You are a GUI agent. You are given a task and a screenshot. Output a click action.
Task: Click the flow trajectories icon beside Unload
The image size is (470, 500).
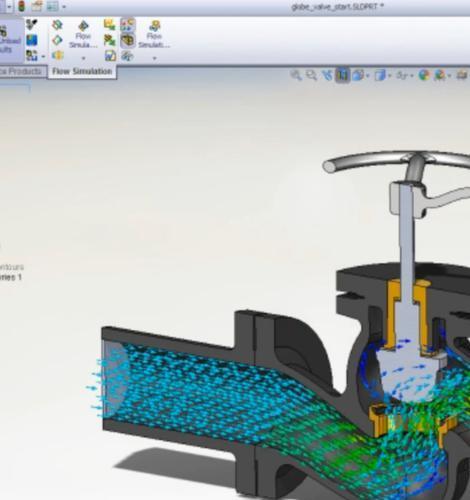[32, 24]
